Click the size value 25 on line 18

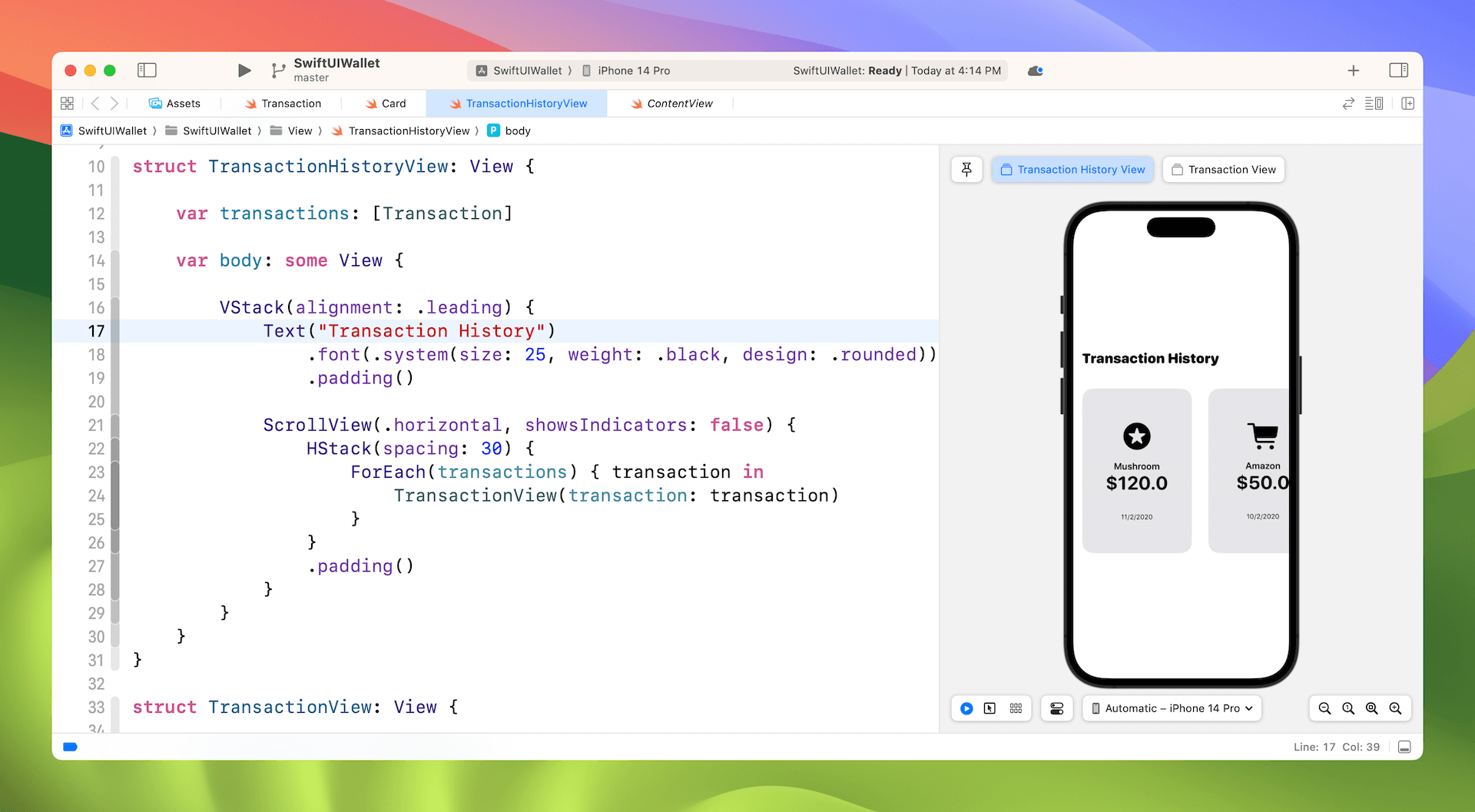[535, 355]
